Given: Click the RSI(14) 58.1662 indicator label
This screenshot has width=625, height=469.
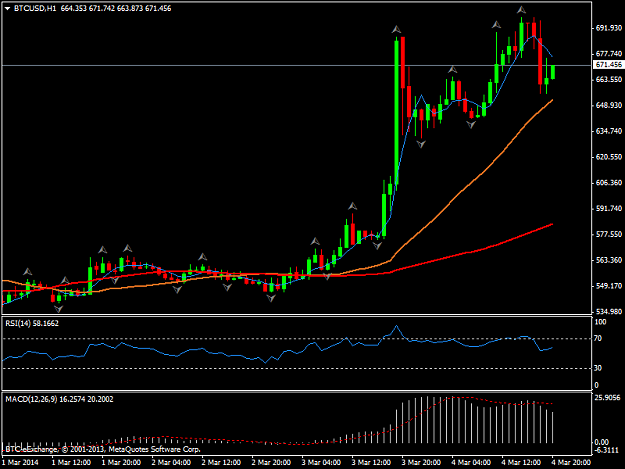Looking at the screenshot, I should pyautogui.click(x=32, y=323).
